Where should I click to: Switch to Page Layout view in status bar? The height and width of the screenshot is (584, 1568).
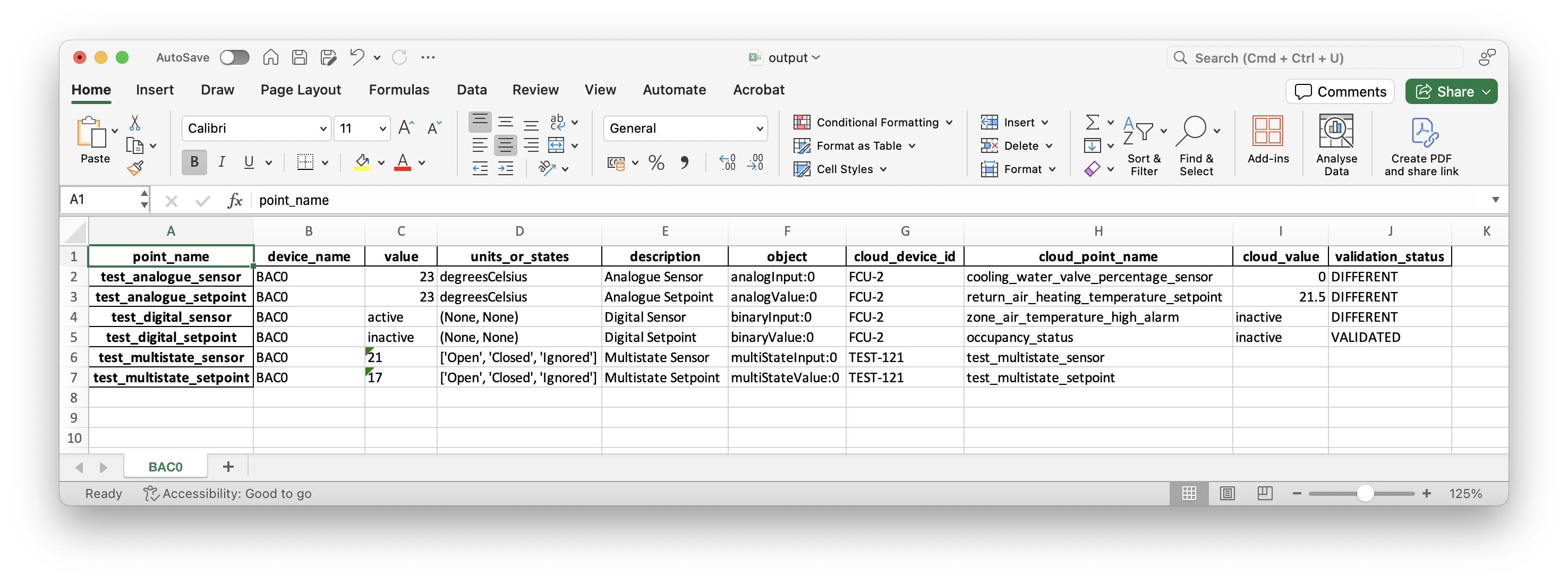(x=1227, y=493)
